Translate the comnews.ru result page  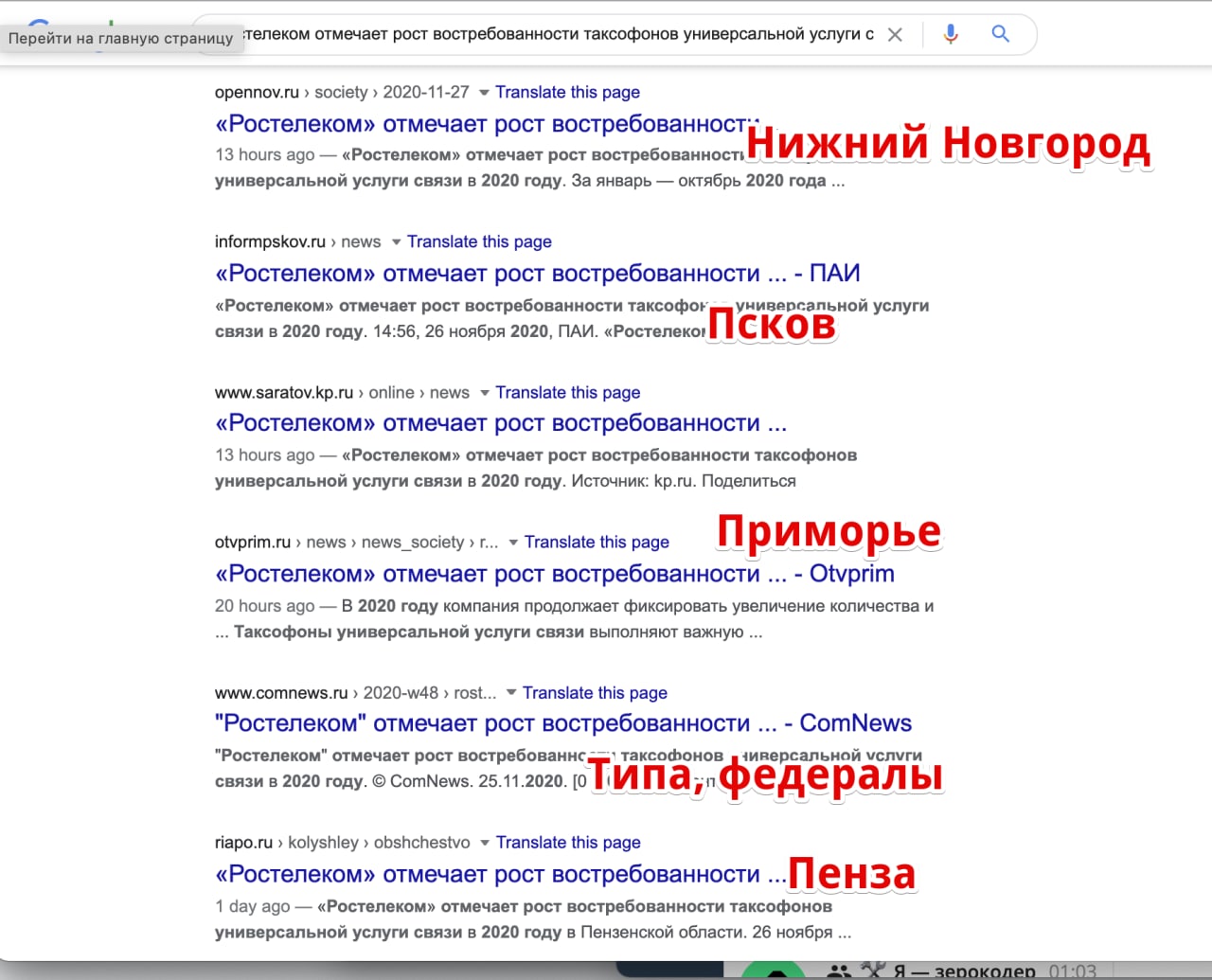(x=595, y=692)
